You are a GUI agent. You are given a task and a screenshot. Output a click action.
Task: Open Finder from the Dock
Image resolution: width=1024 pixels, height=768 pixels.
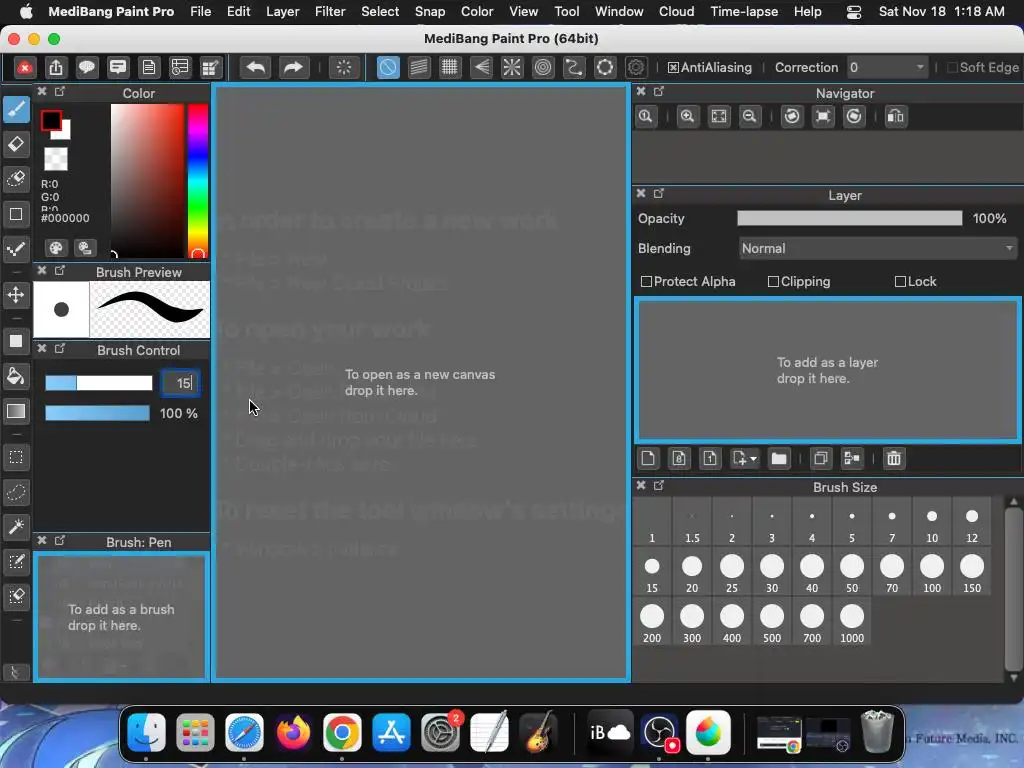(x=146, y=732)
